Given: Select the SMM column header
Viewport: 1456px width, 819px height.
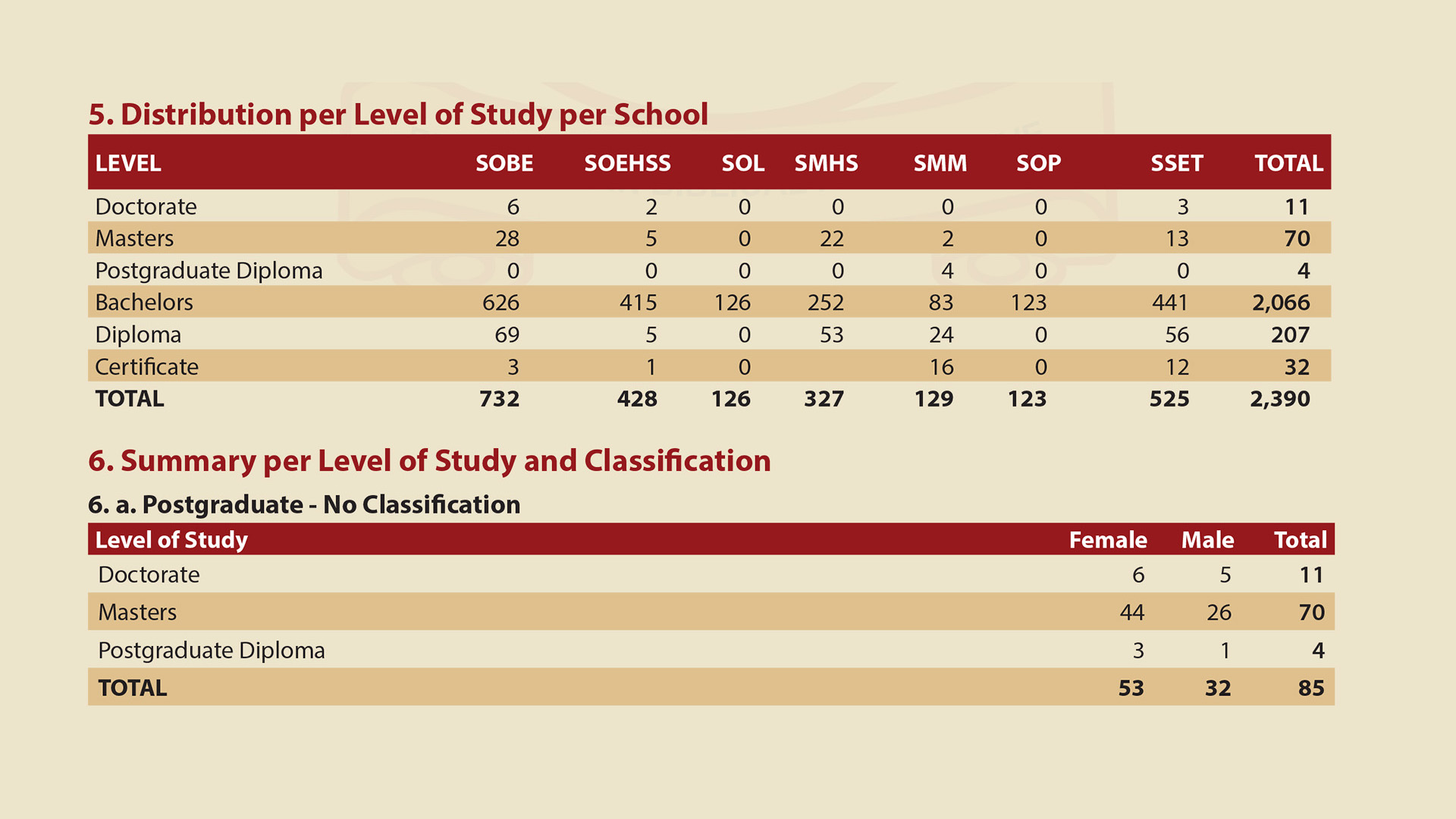Looking at the screenshot, I should (939, 163).
